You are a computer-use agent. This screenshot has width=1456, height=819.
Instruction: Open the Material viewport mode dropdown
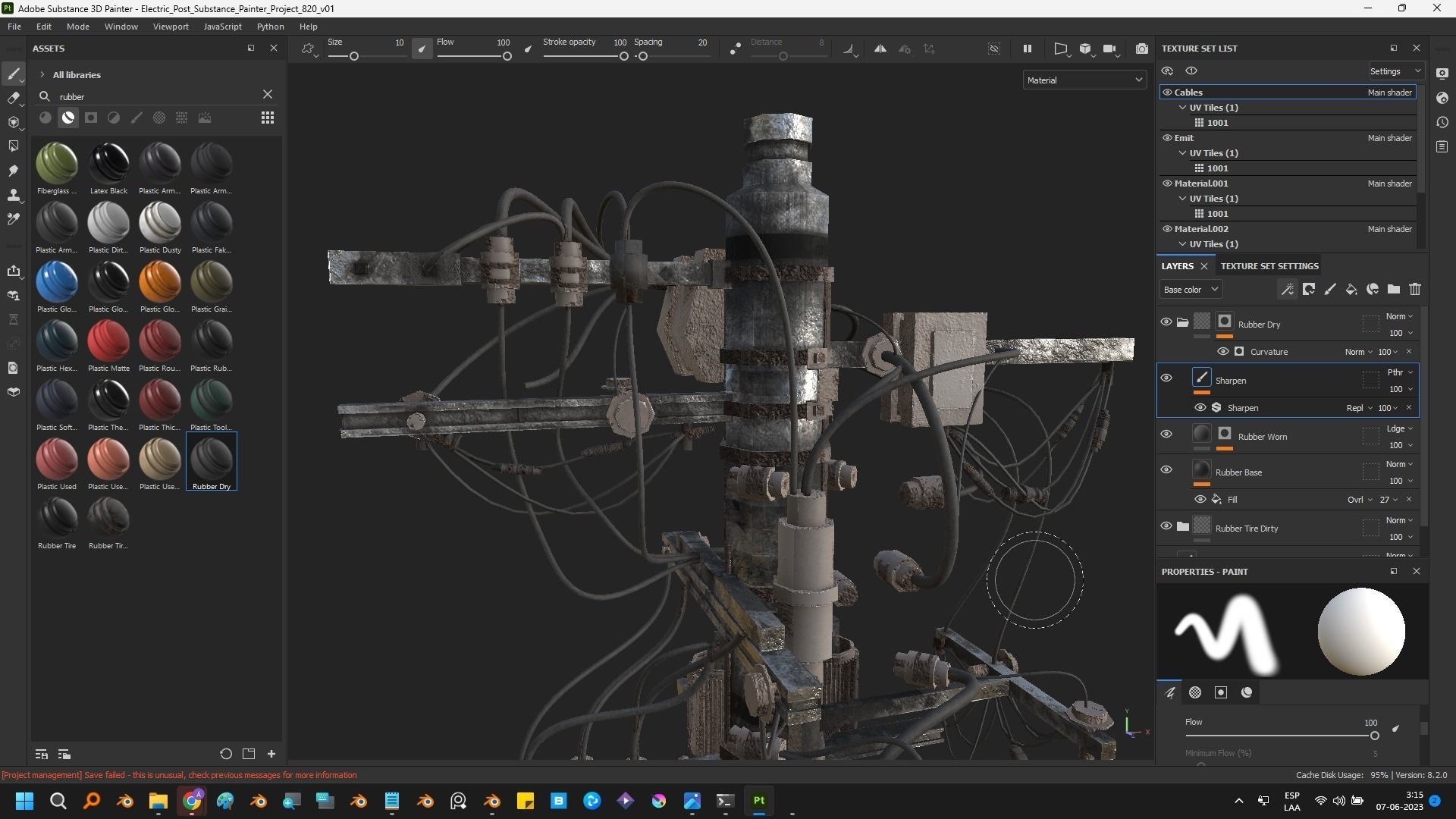tap(1084, 80)
